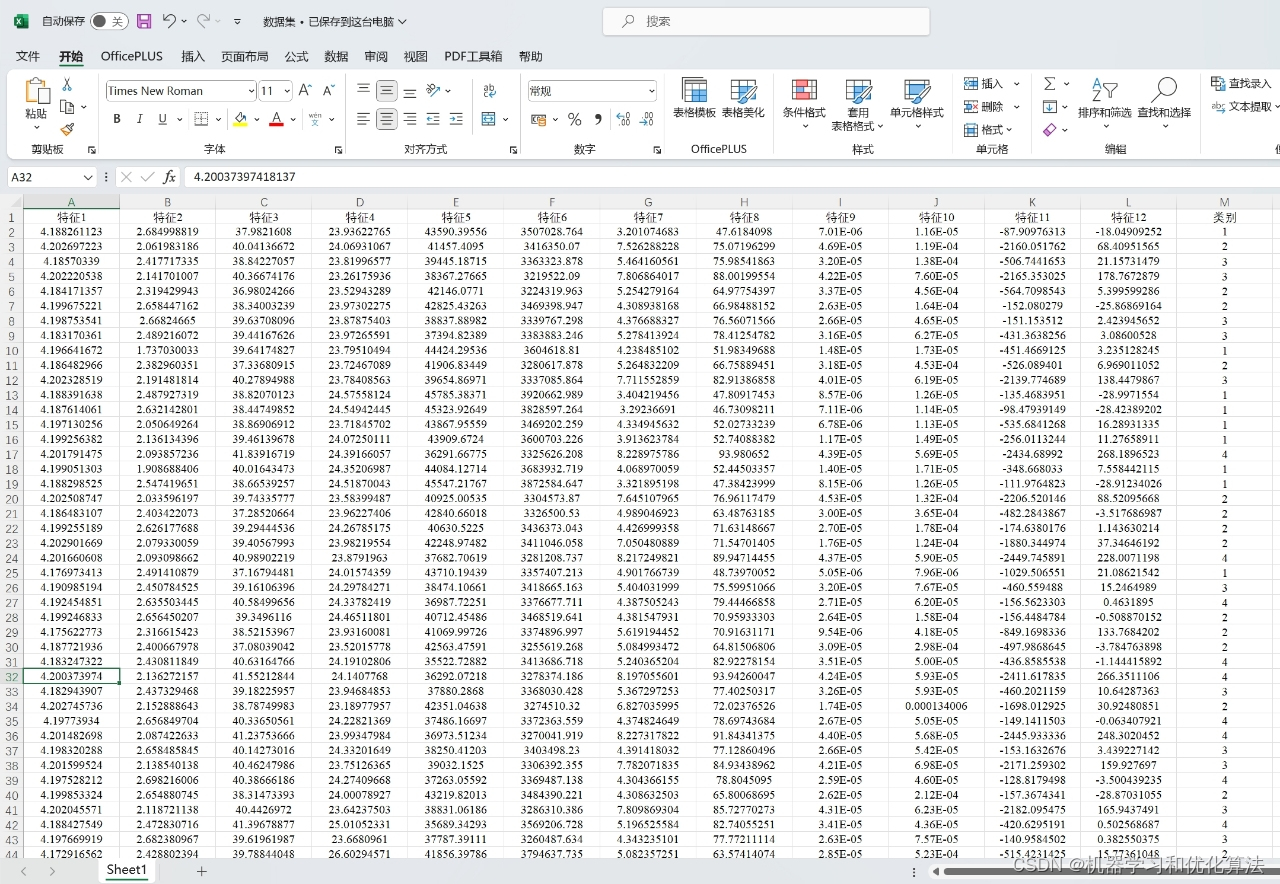1280x884 pixels.
Task: Click the 删除 delete cells button
Action: (984, 106)
